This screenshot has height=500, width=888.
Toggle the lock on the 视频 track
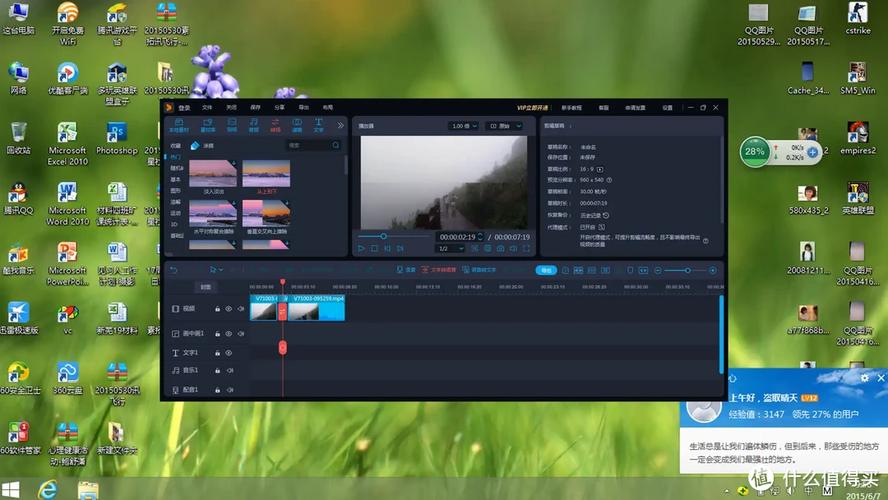pos(217,309)
